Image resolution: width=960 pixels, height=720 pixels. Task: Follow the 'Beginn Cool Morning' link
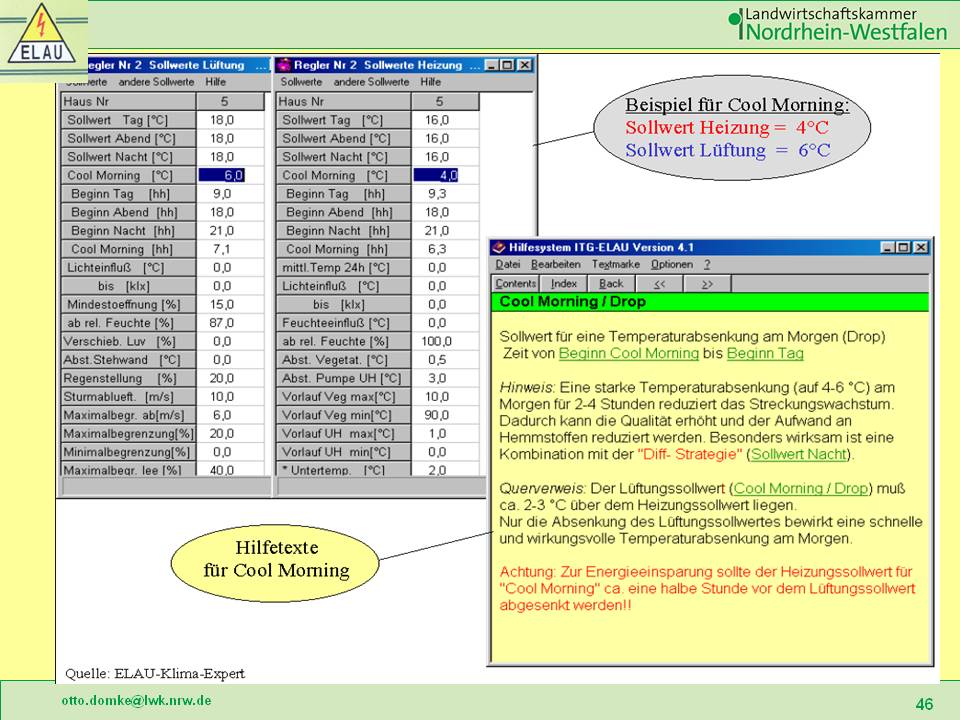coord(628,353)
